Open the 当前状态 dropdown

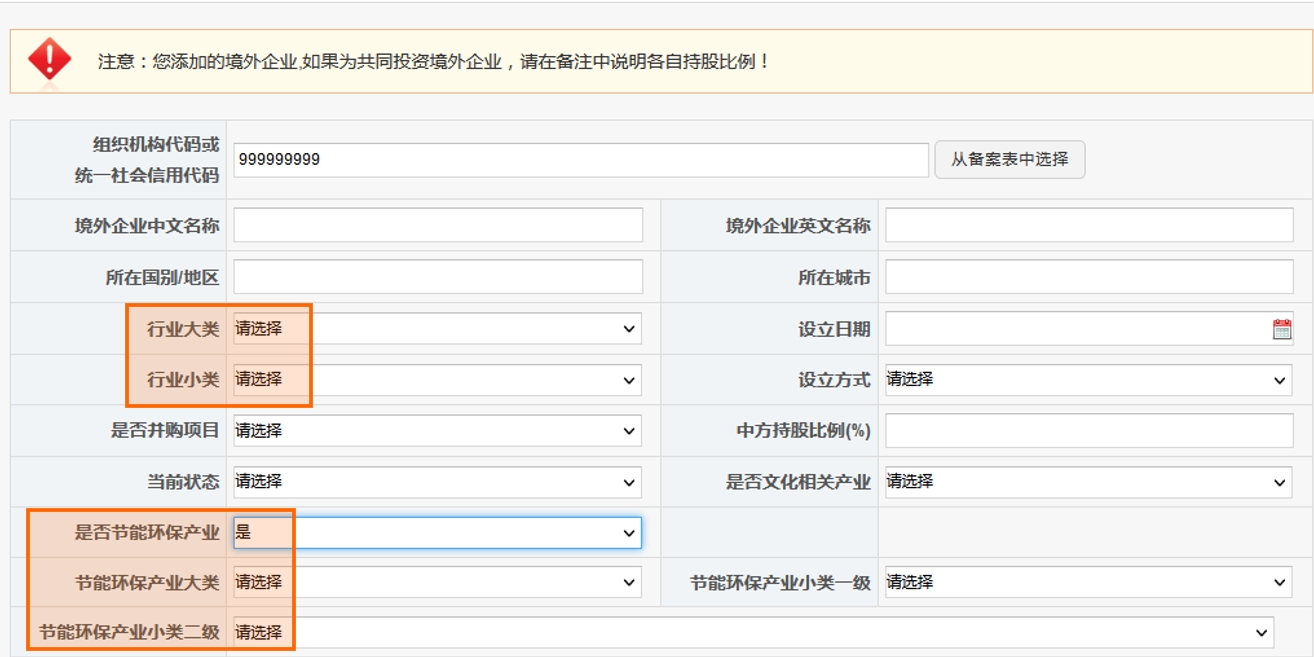click(x=437, y=482)
